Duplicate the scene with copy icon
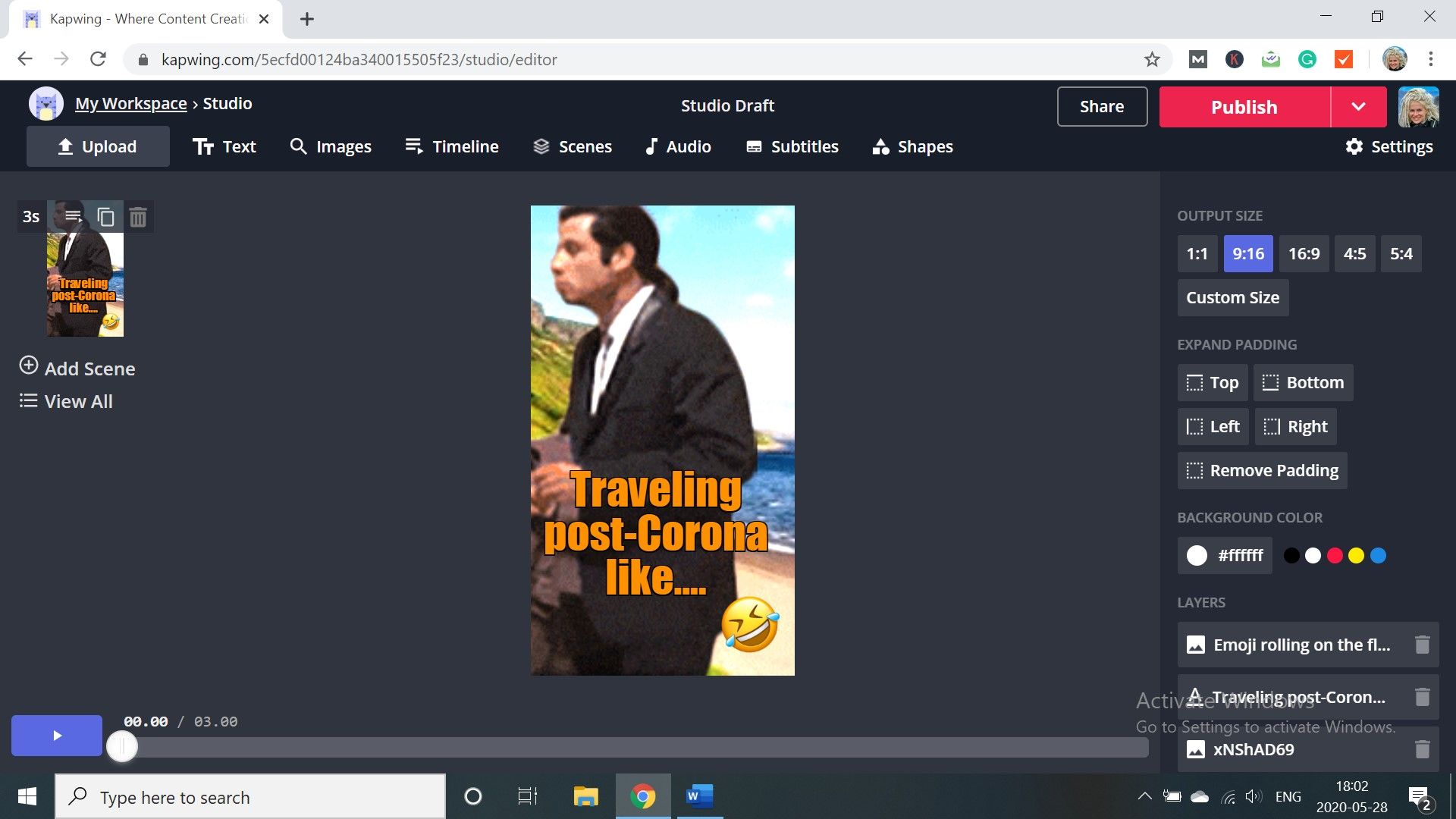Image resolution: width=1456 pixels, height=819 pixels. [105, 218]
